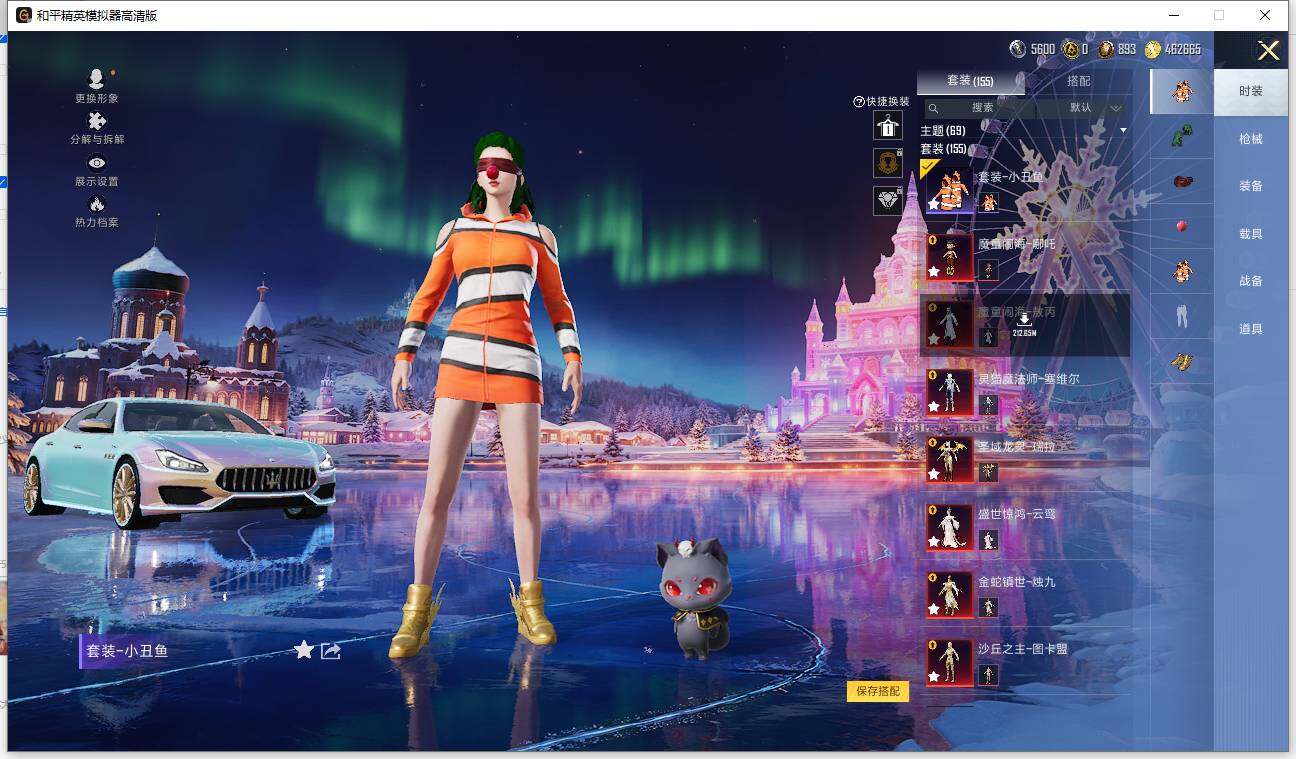Viewport: 1296px width, 759px height.
Task: Select the 沙丘之主-图卡盟 outfit thumbnail
Action: click(x=949, y=663)
